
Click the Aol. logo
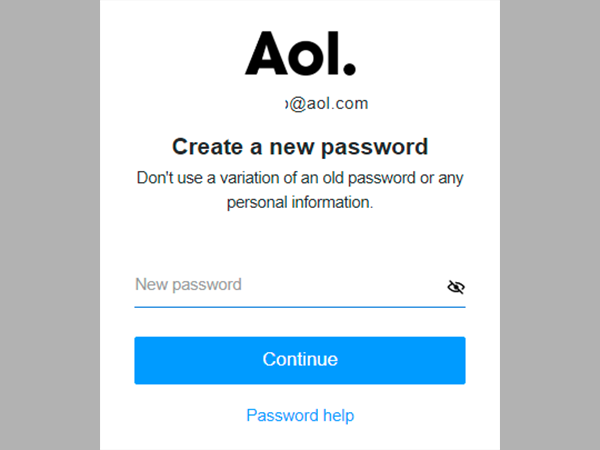[300, 53]
